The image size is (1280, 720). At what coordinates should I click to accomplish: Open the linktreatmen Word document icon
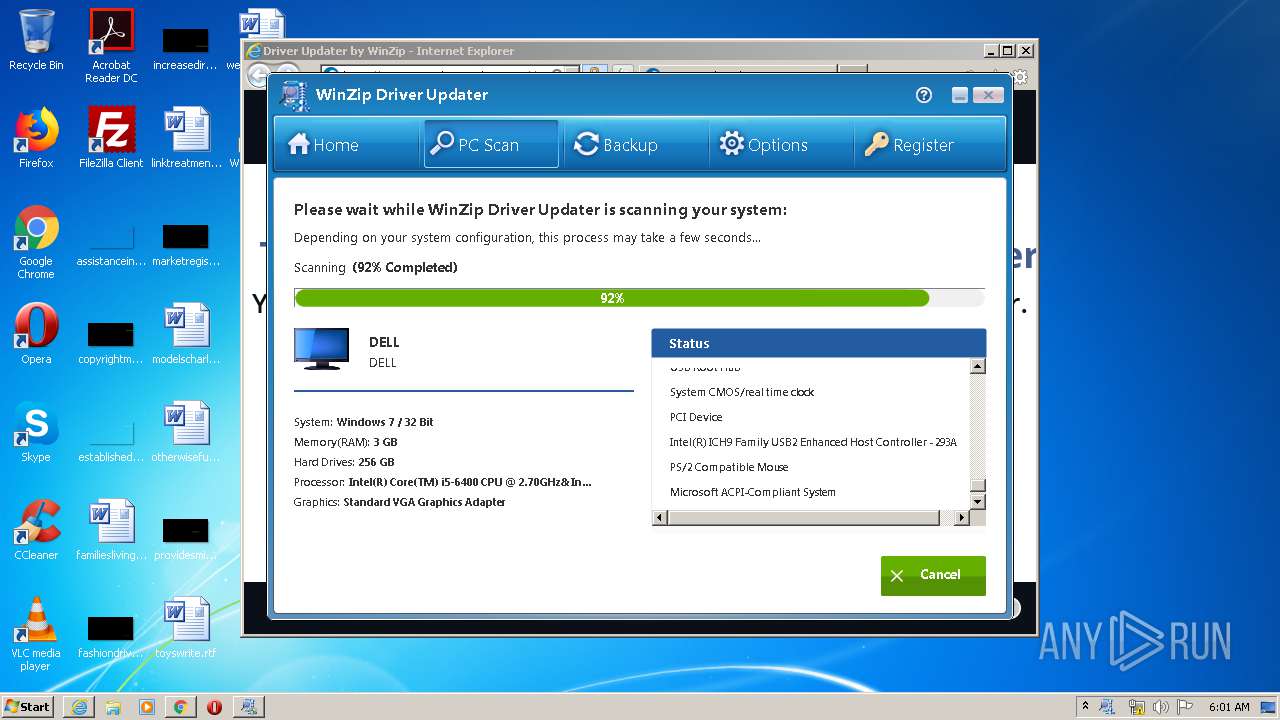[186, 138]
